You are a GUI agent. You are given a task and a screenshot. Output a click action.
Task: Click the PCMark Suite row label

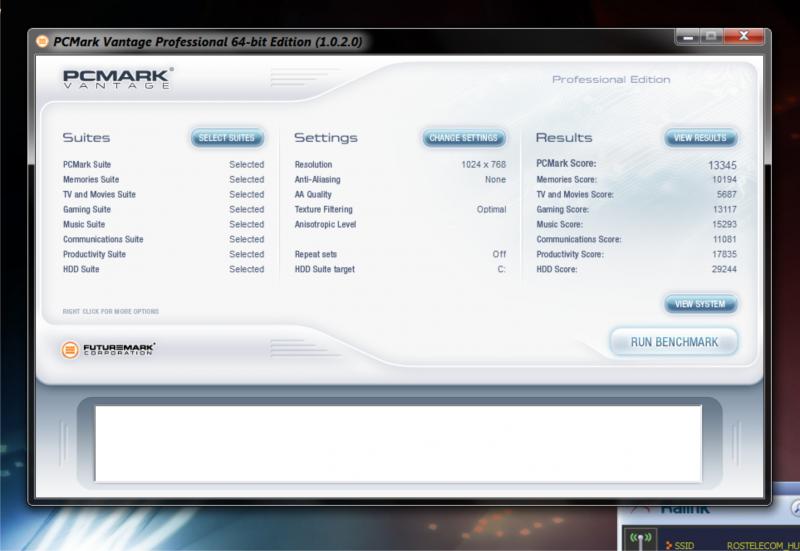click(x=87, y=164)
